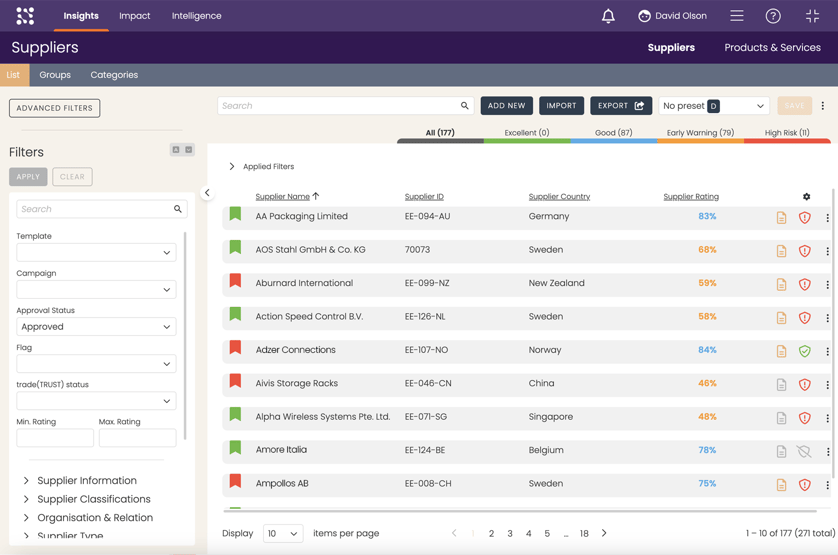Viewport: 838px width, 555px height.
Task: Collapse all filter sections icon
Action: tap(175, 150)
